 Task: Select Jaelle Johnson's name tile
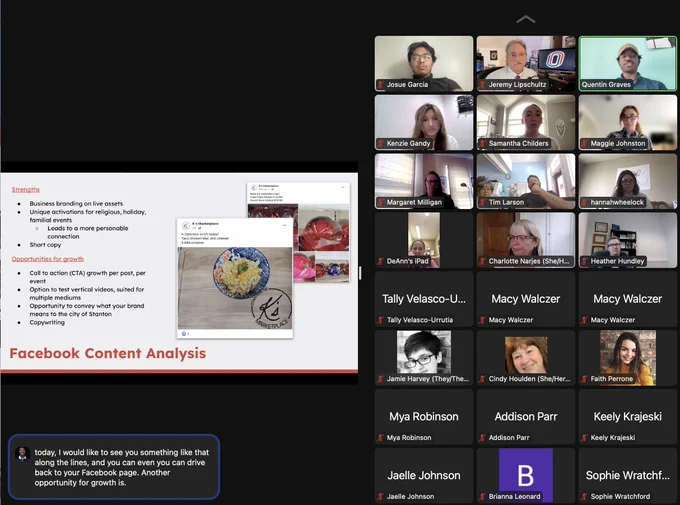click(x=424, y=475)
